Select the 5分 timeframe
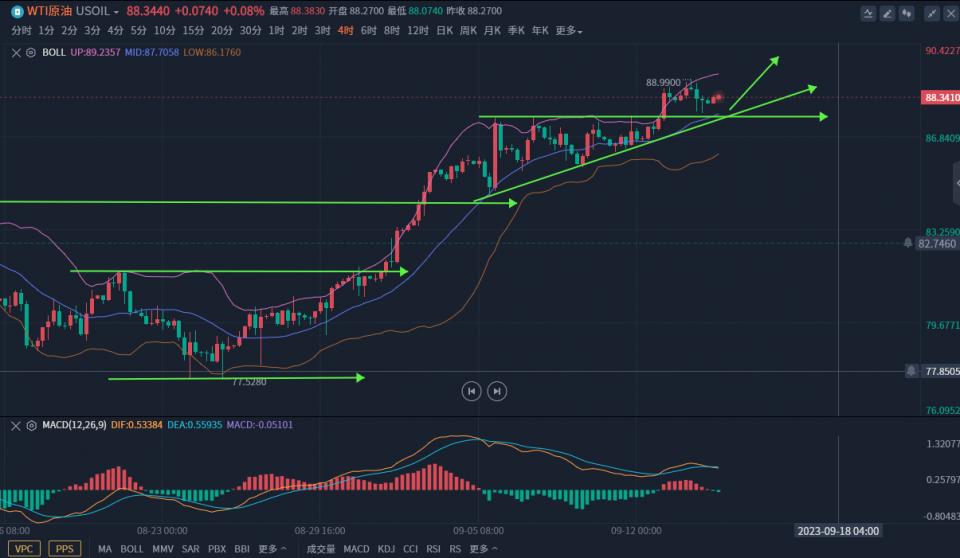Viewport: 960px width, 558px height. pyautogui.click(x=138, y=31)
